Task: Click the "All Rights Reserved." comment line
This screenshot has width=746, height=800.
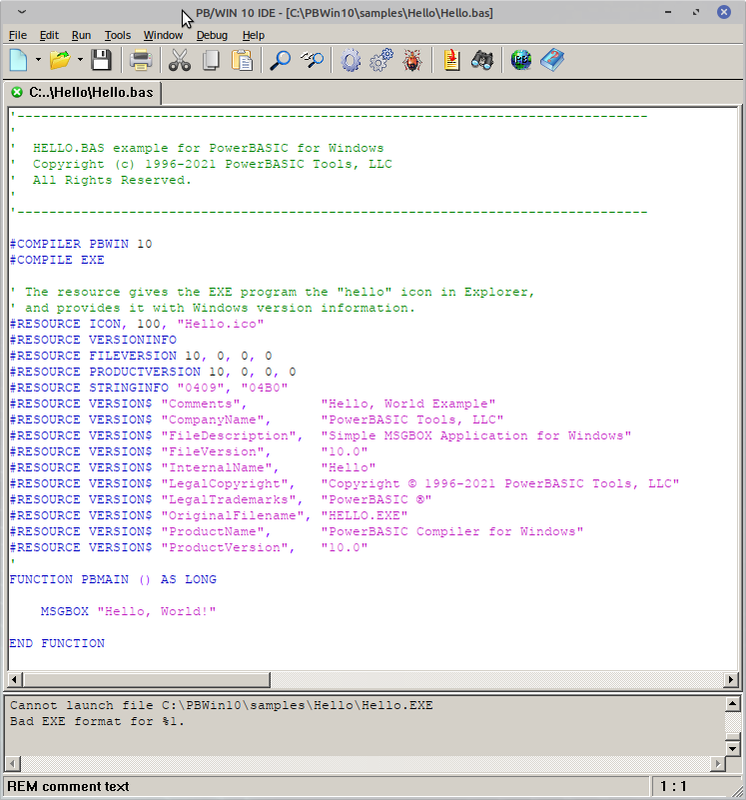Action: [x=112, y=180]
